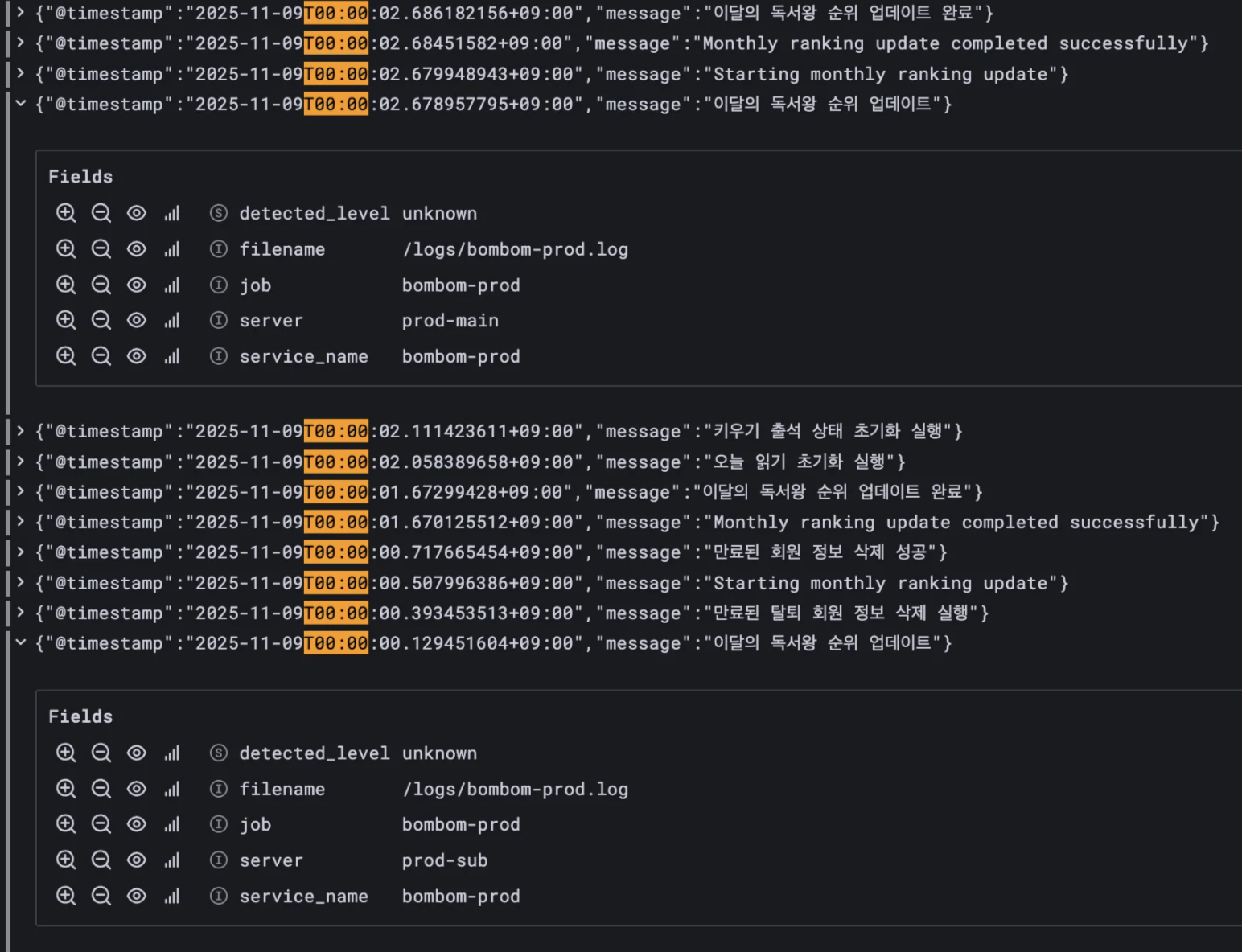Click the /logs/bombom-prod.log value in first panel
Screen dimensions: 1242x952
pos(515,249)
